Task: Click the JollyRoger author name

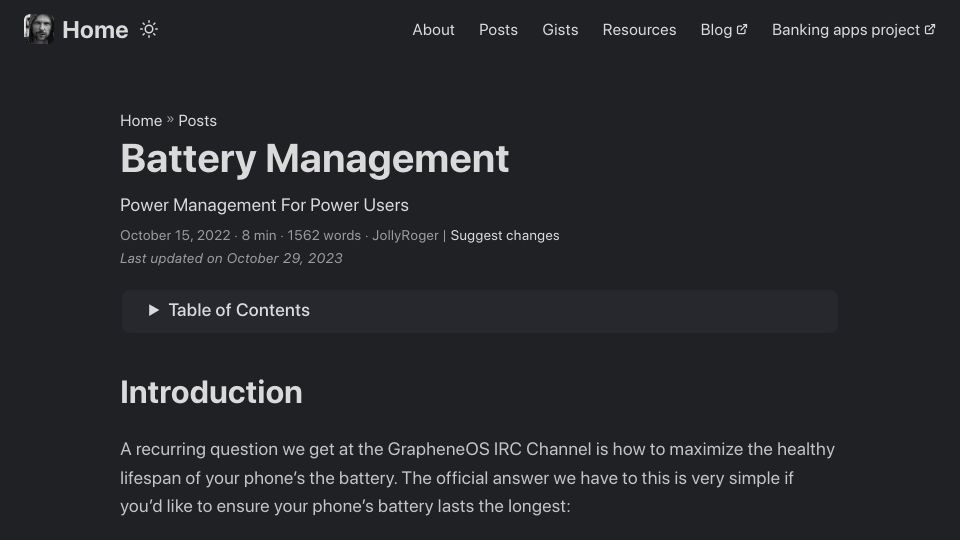Action: (405, 236)
